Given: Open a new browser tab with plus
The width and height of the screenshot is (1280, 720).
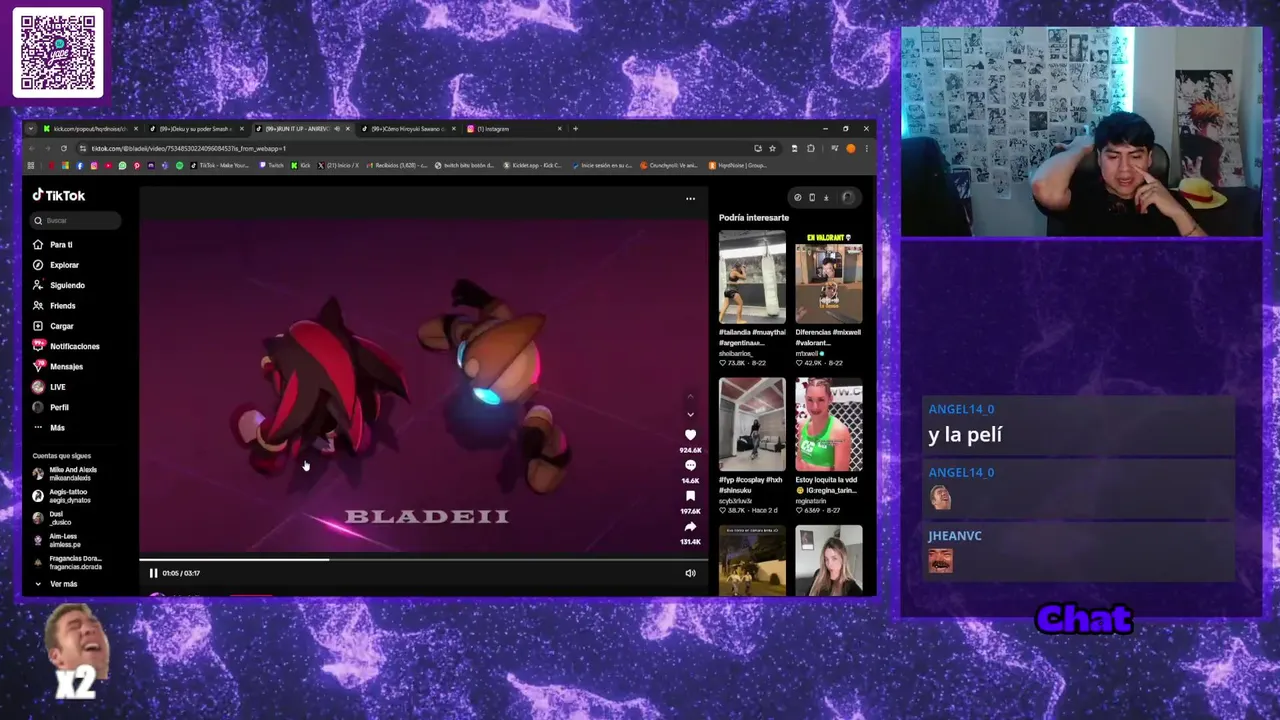Looking at the screenshot, I should (x=575, y=129).
